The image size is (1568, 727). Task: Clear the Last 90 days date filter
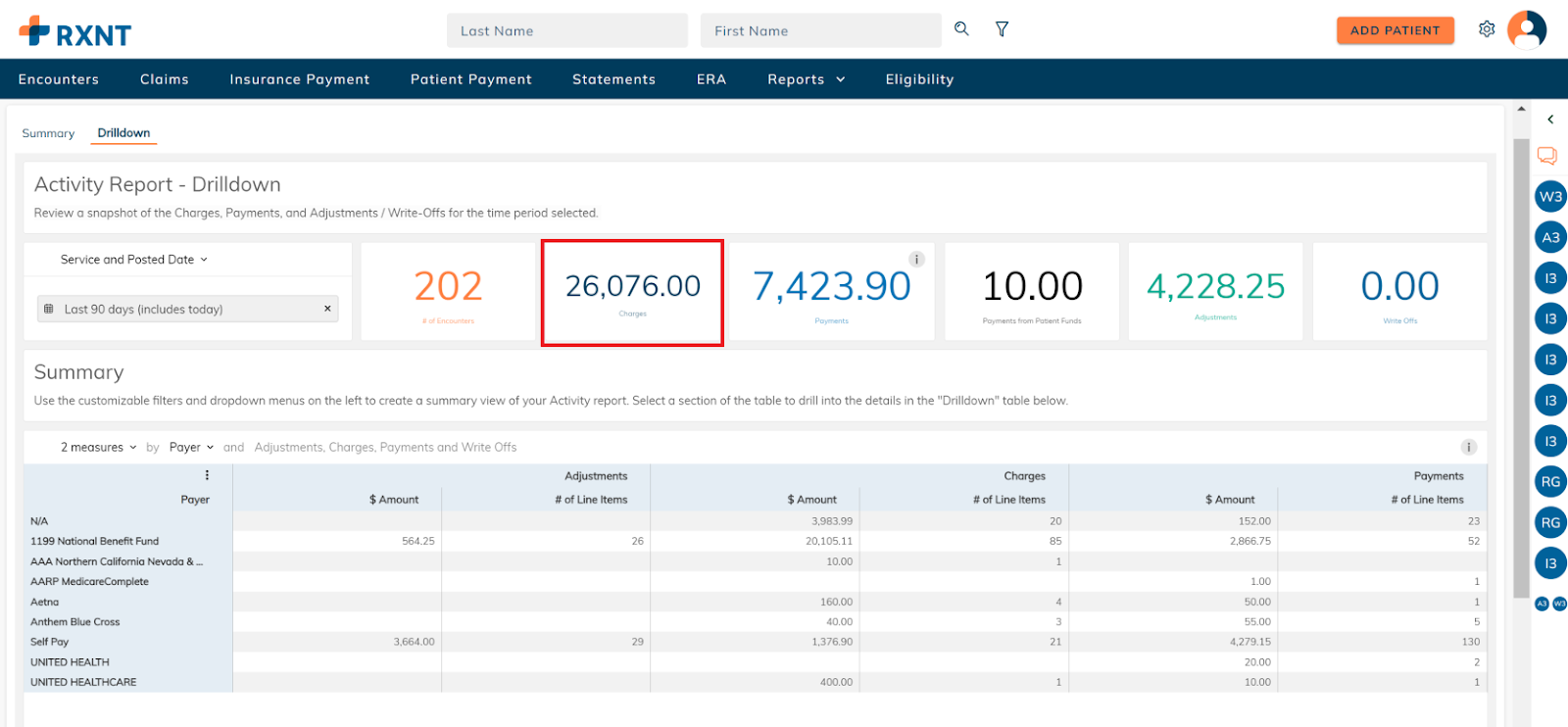tap(327, 309)
